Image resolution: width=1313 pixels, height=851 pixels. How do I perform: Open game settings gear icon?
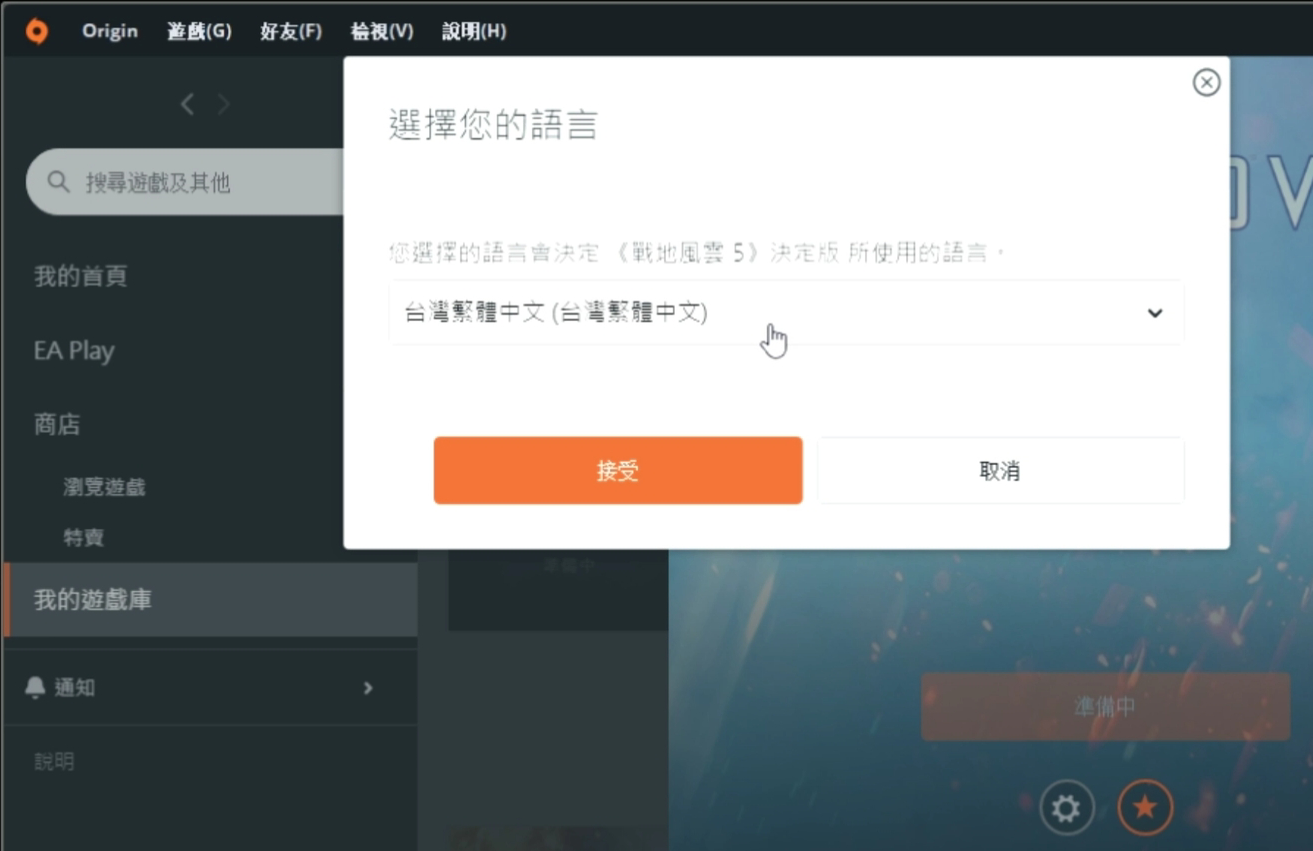point(1067,807)
